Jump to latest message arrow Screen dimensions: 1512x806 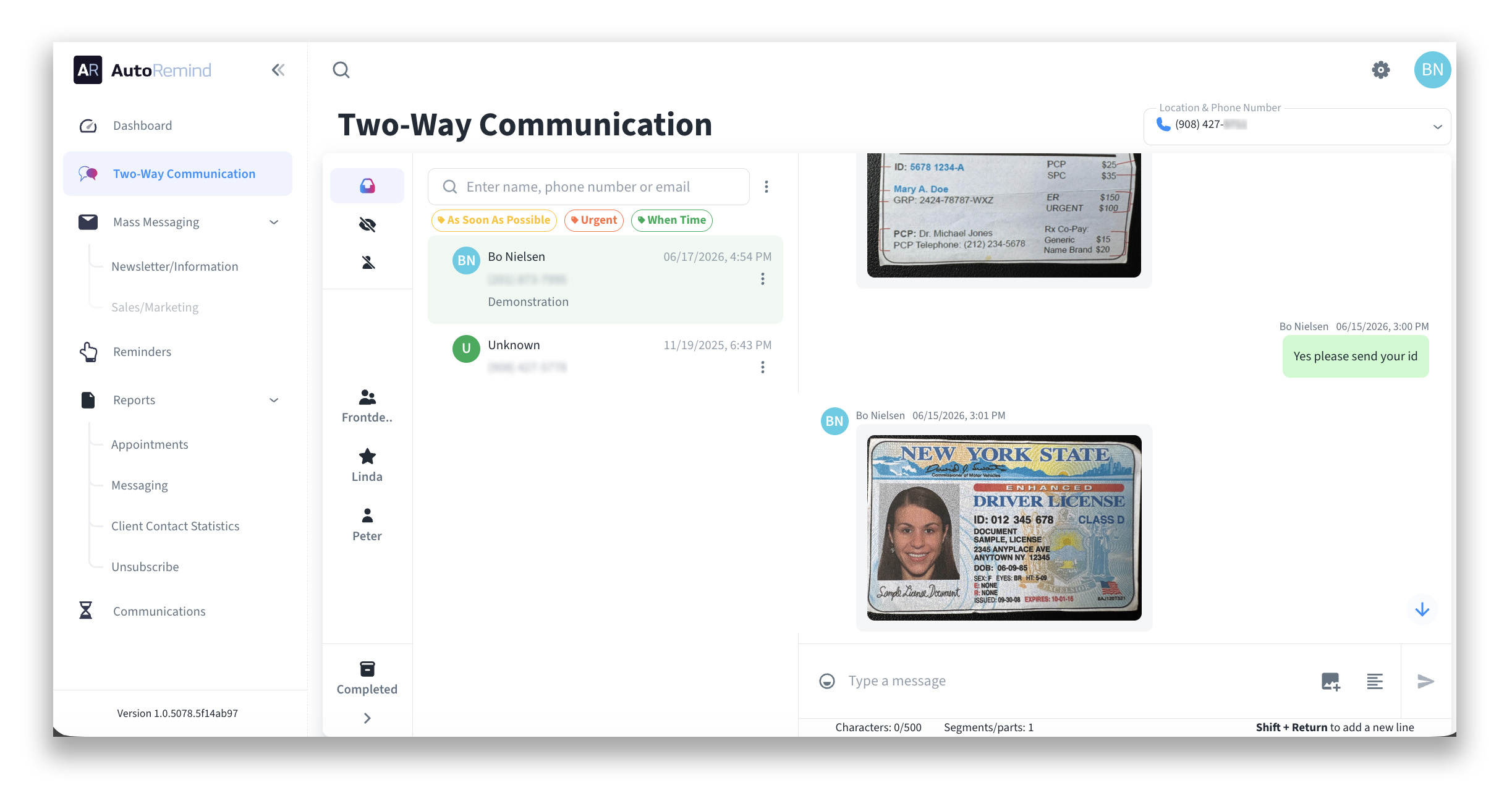coord(1422,609)
